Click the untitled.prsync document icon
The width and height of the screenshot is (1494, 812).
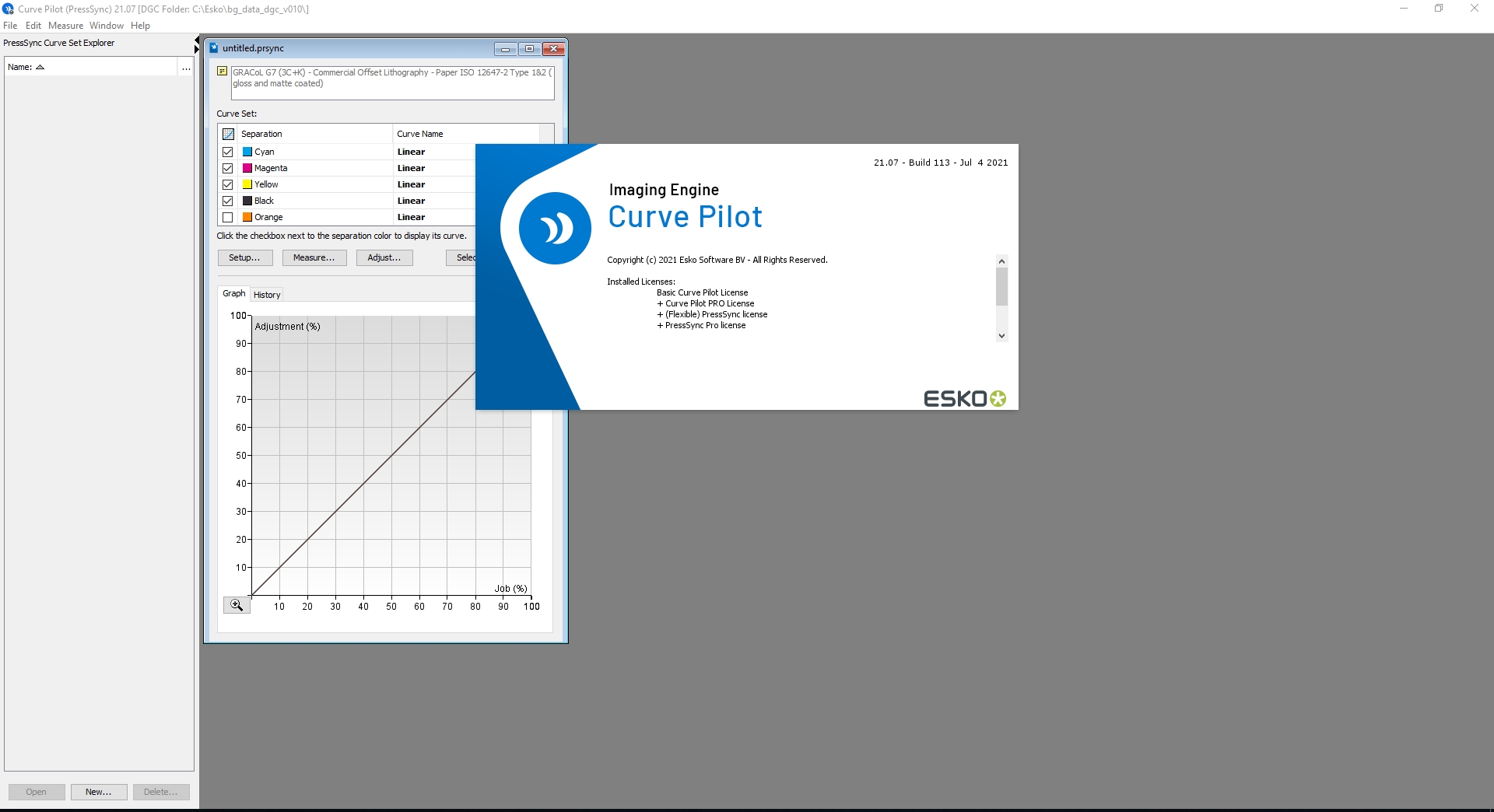click(214, 47)
